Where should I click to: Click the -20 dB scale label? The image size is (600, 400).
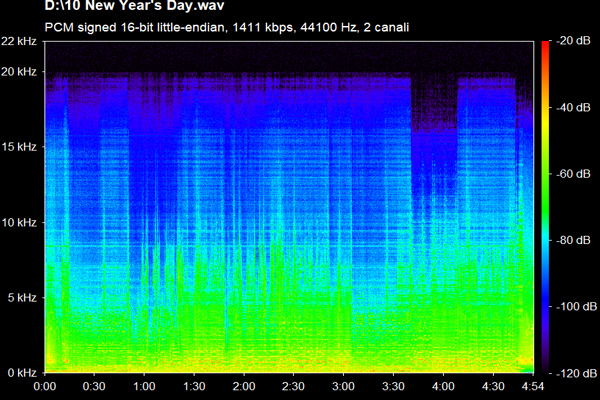pyautogui.click(x=573, y=41)
